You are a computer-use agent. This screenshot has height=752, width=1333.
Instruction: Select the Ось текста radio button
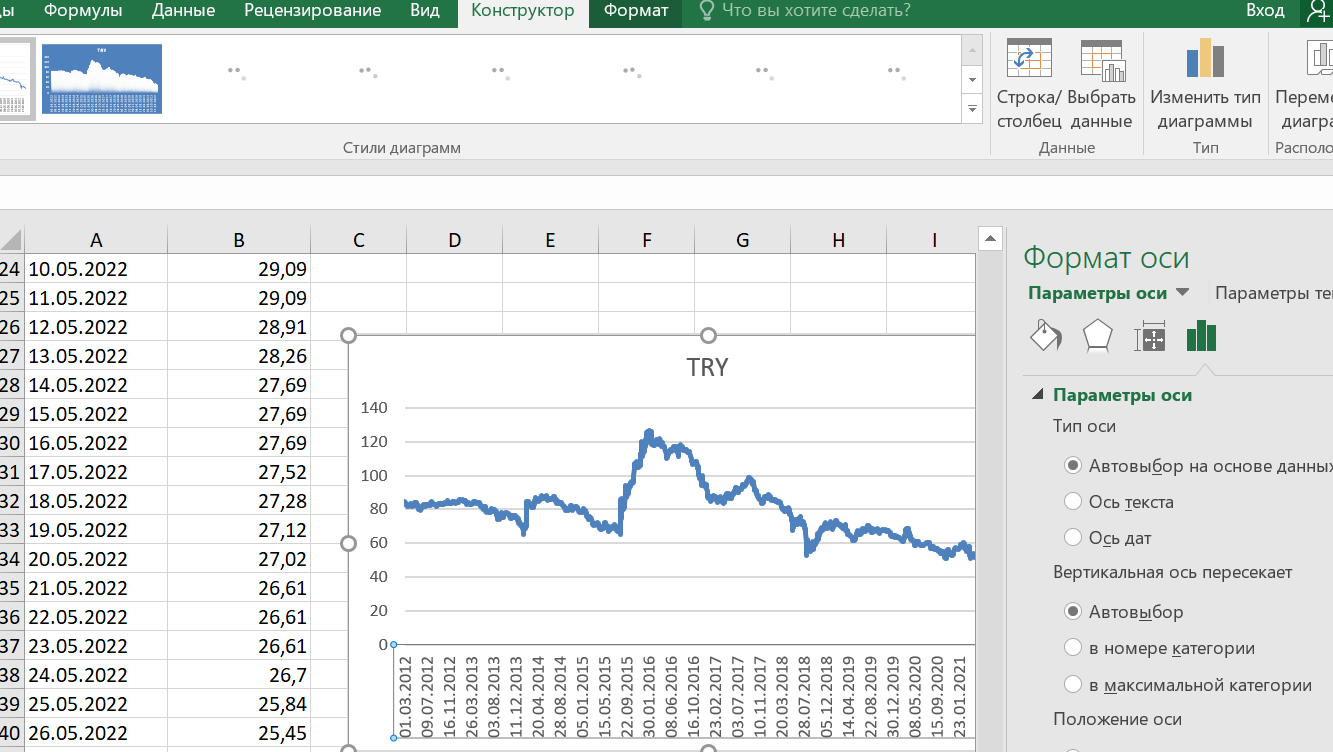tap(1073, 502)
